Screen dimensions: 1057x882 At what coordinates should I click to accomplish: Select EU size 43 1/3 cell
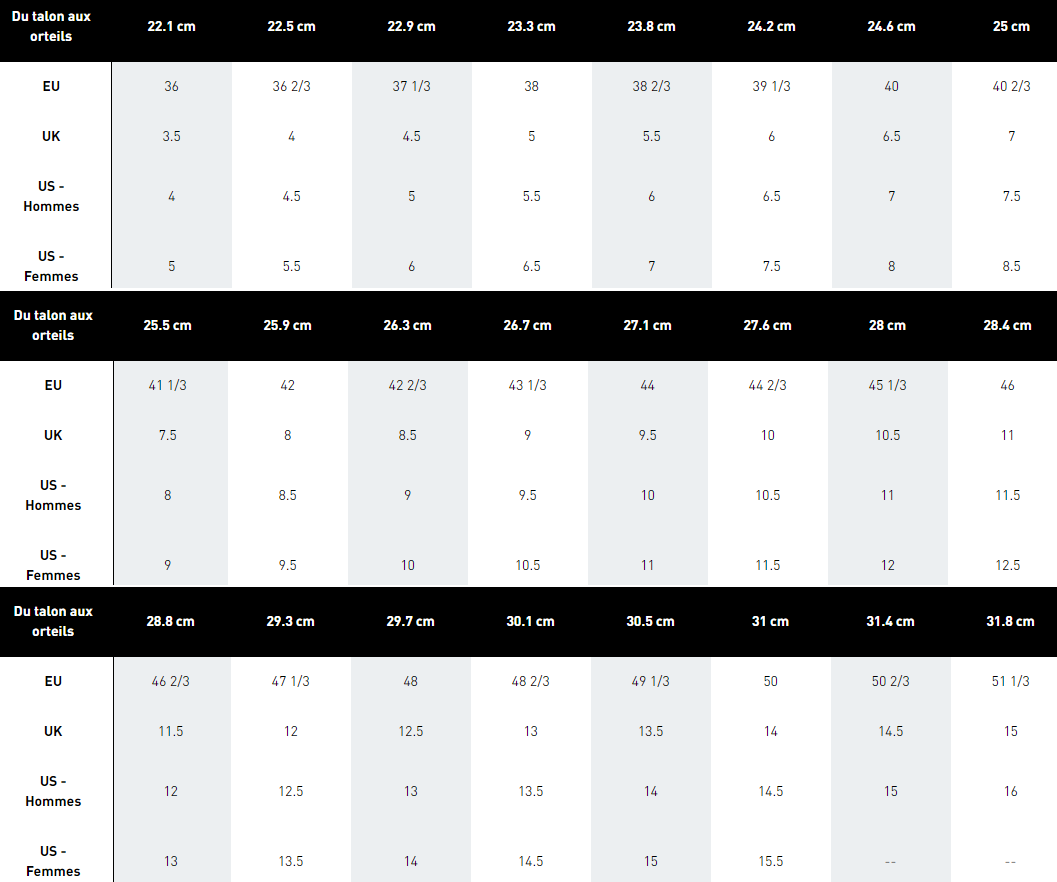coord(527,385)
